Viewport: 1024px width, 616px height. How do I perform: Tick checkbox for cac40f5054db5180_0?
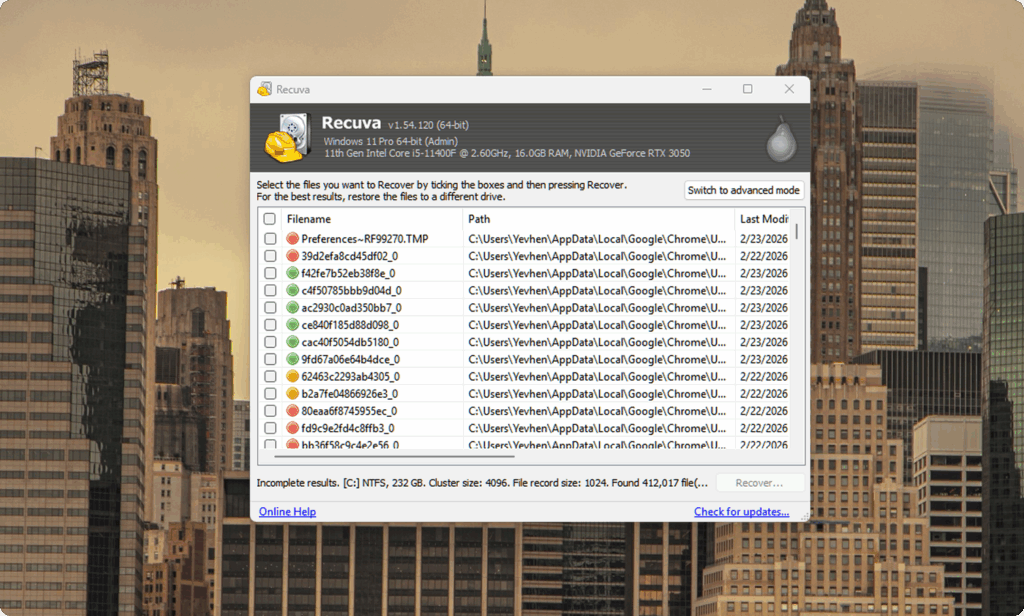(270, 342)
